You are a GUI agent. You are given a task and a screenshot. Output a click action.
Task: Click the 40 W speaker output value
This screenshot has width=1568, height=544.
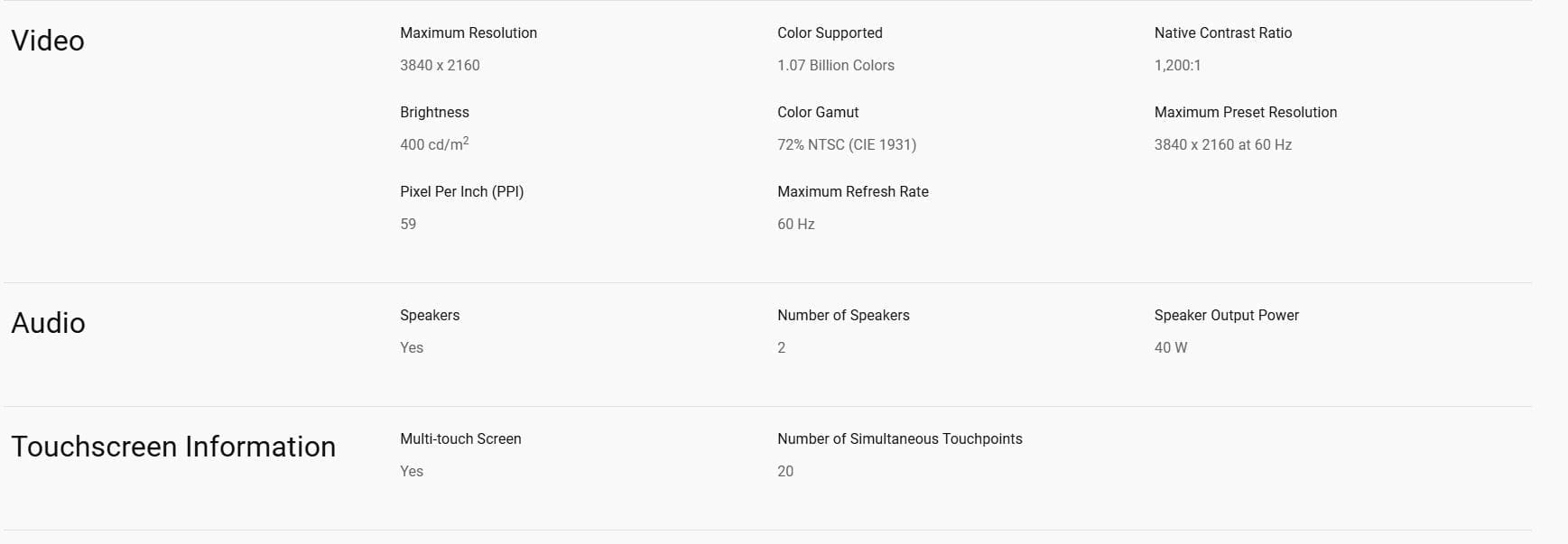[1171, 347]
